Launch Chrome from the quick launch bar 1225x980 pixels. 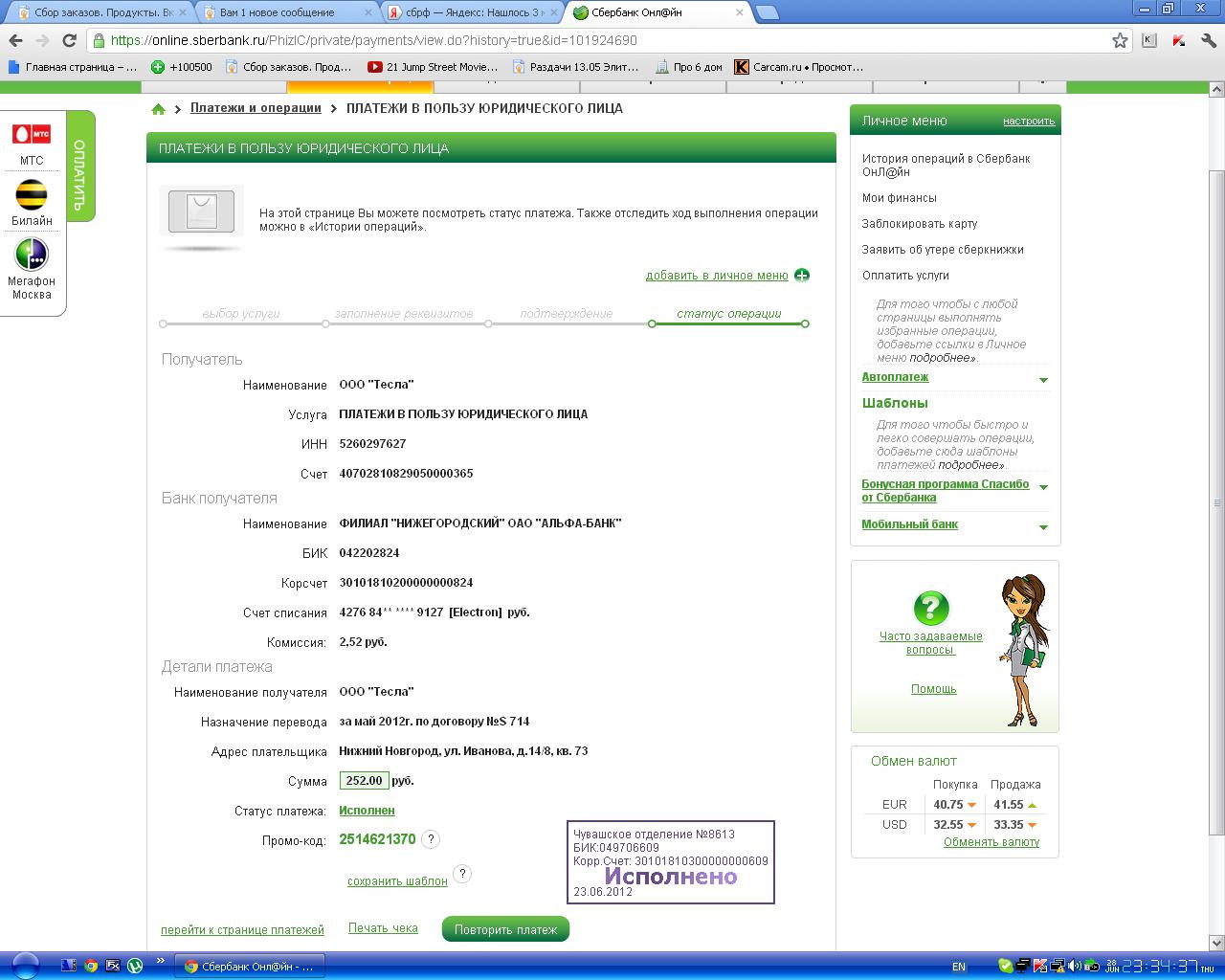click(91, 966)
